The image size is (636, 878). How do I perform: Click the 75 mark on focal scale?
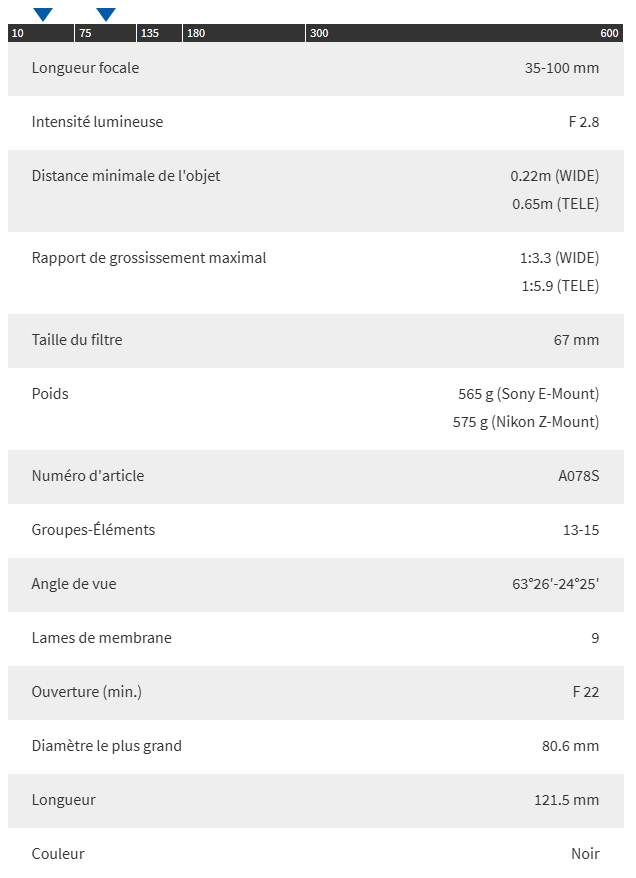pos(86,33)
